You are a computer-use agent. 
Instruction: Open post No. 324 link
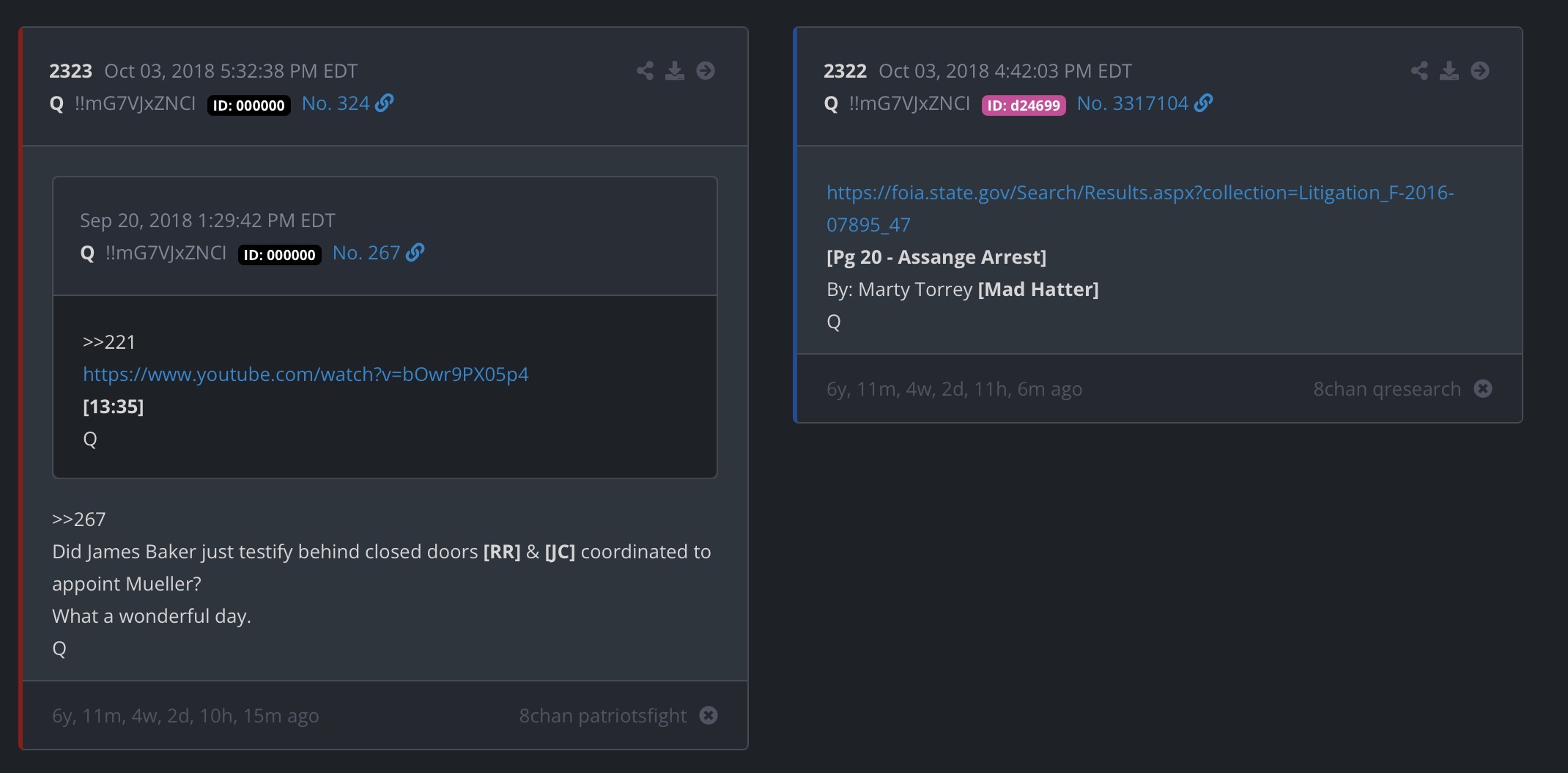tap(336, 103)
